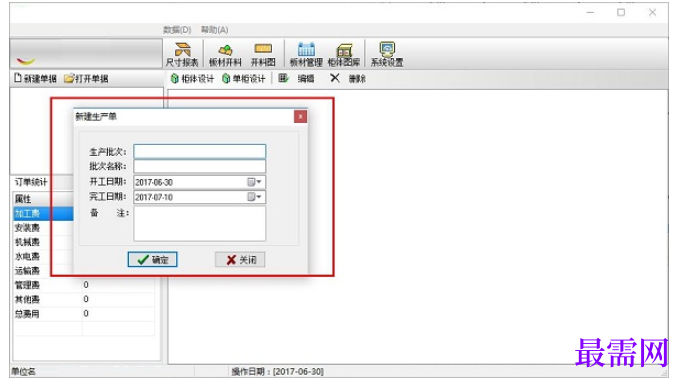Focus the 生产批次 input field
Image resolution: width=687 pixels, height=384 pixels.
[x=199, y=152]
